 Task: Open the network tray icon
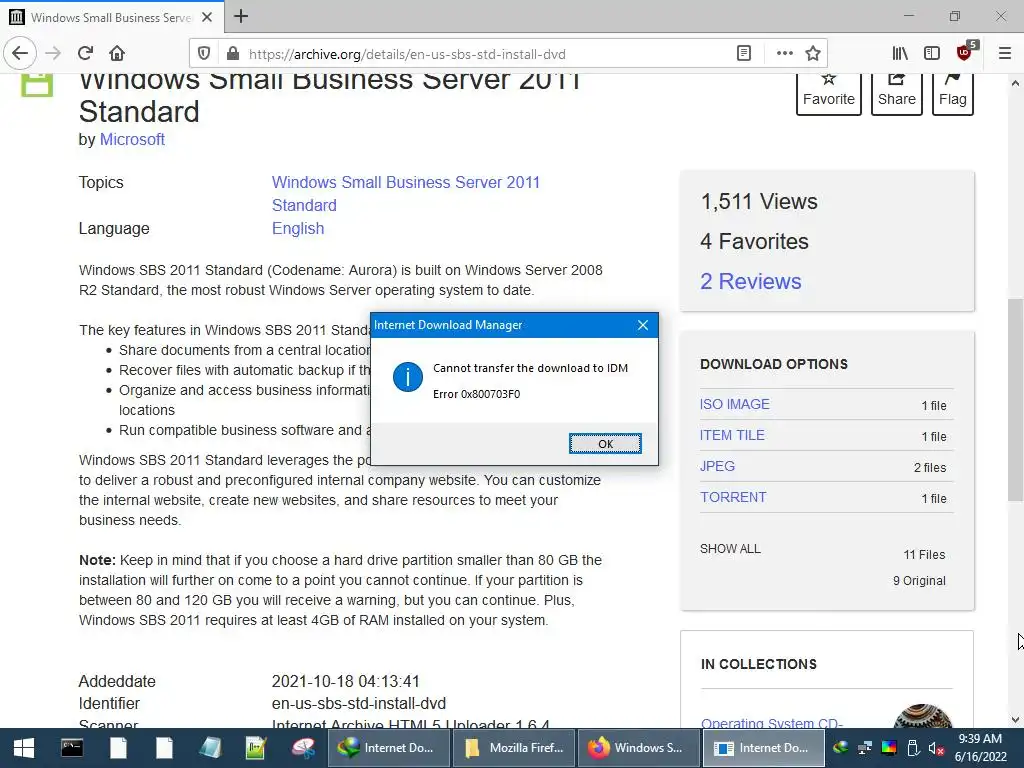[x=865, y=748]
